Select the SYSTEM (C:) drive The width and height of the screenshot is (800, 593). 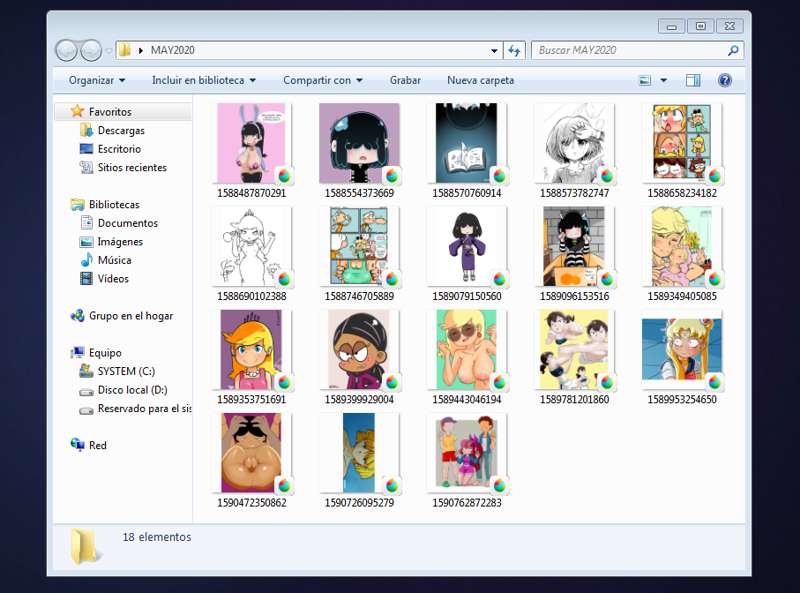point(125,371)
